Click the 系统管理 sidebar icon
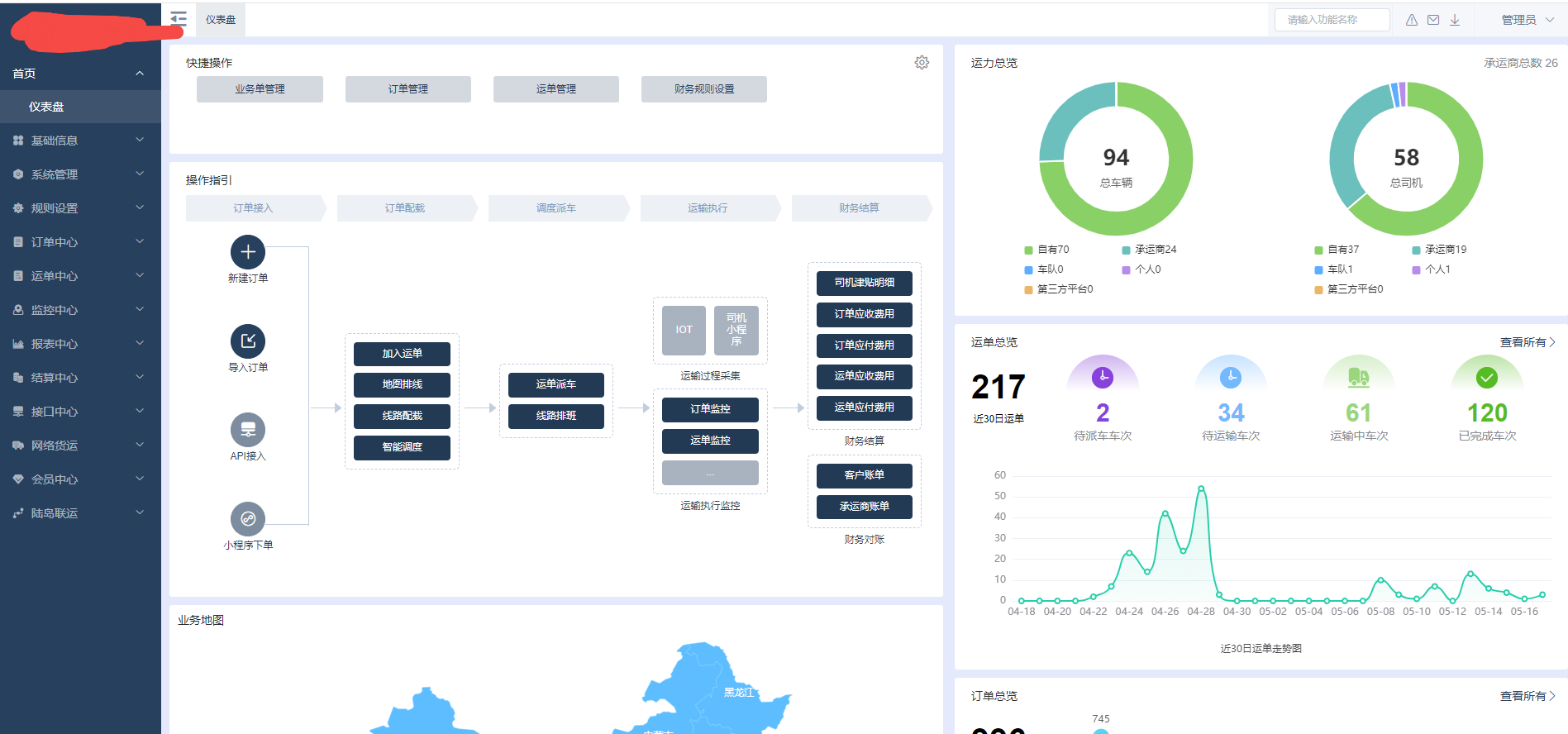Image resolution: width=1568 pixels, height=734 pixels. 18,174
